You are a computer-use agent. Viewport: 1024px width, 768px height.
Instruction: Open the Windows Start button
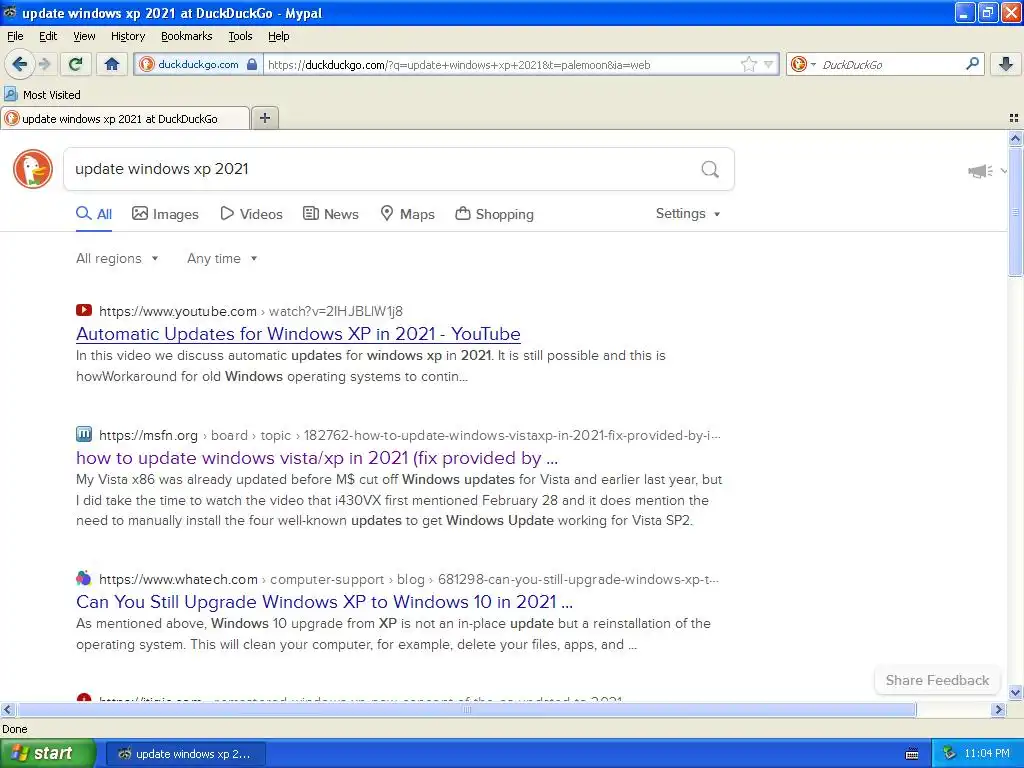pos(47,753)
